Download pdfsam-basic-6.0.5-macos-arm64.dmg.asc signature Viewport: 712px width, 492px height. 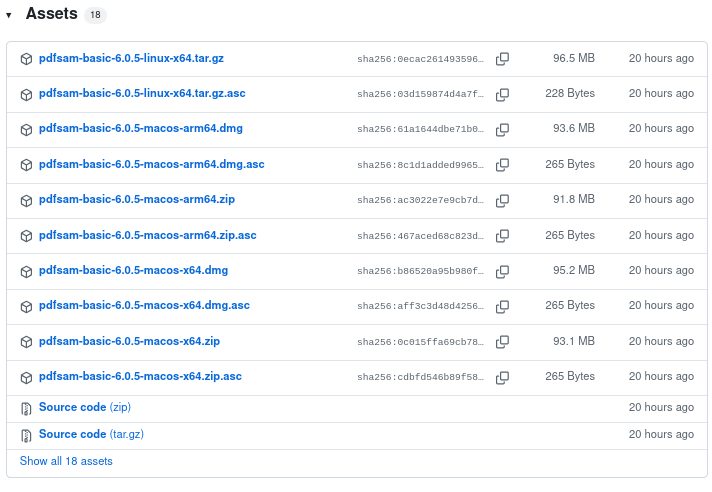(151, 164)
